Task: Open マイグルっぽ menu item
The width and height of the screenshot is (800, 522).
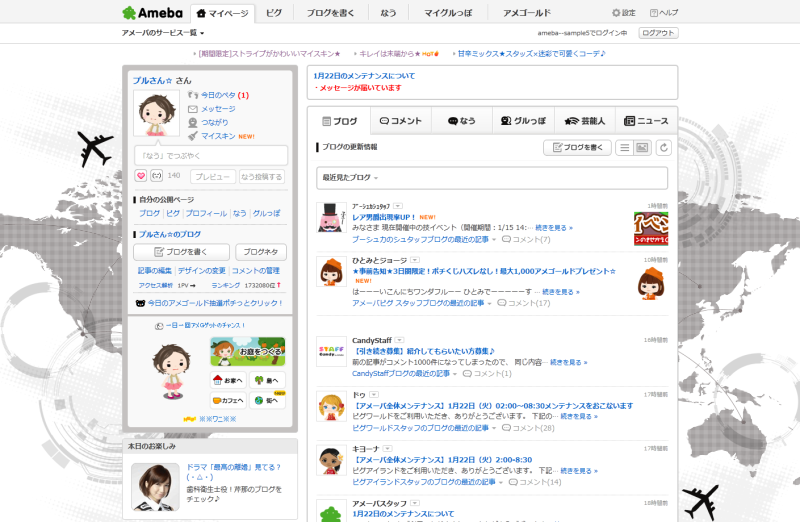Action: point(448,13)
